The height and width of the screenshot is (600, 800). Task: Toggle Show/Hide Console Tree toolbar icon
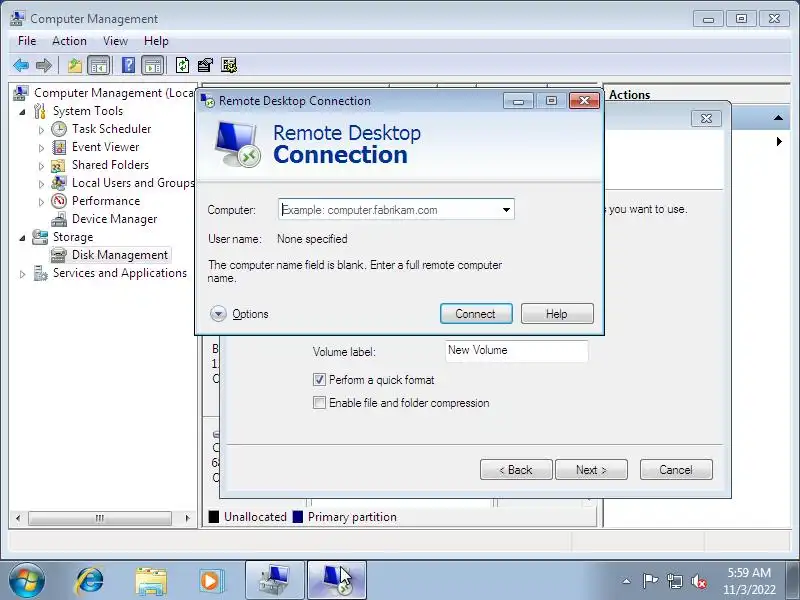(x=99, y=65)
